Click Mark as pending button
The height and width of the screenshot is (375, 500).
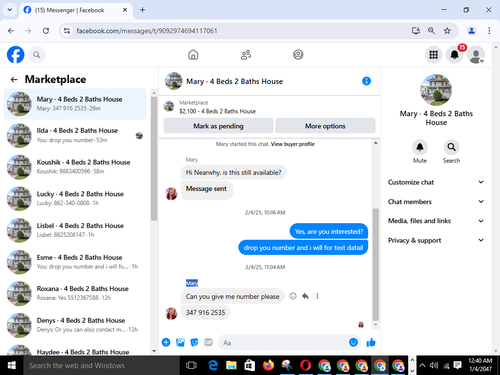(218, 126)
